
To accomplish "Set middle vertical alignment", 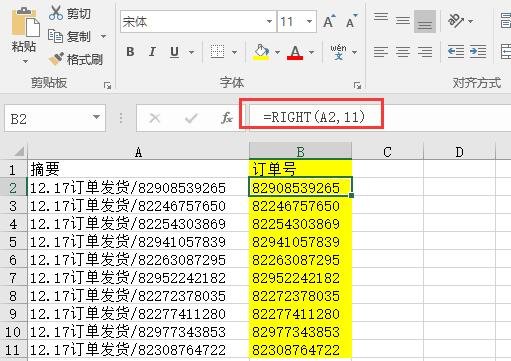I will coord(403,21).
